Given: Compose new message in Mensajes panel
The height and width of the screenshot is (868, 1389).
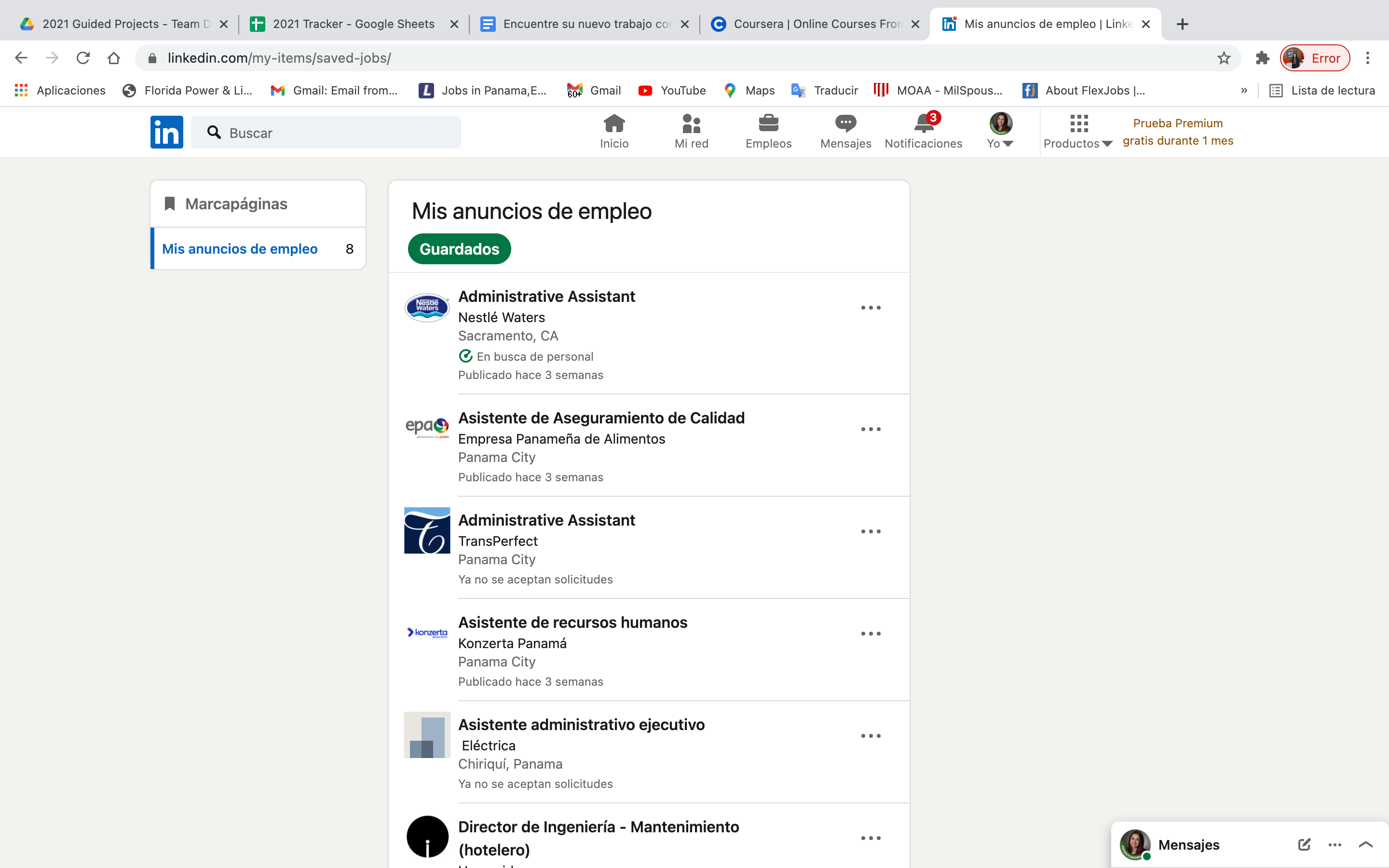Looking at the screenshot, I should [1304, 844].
